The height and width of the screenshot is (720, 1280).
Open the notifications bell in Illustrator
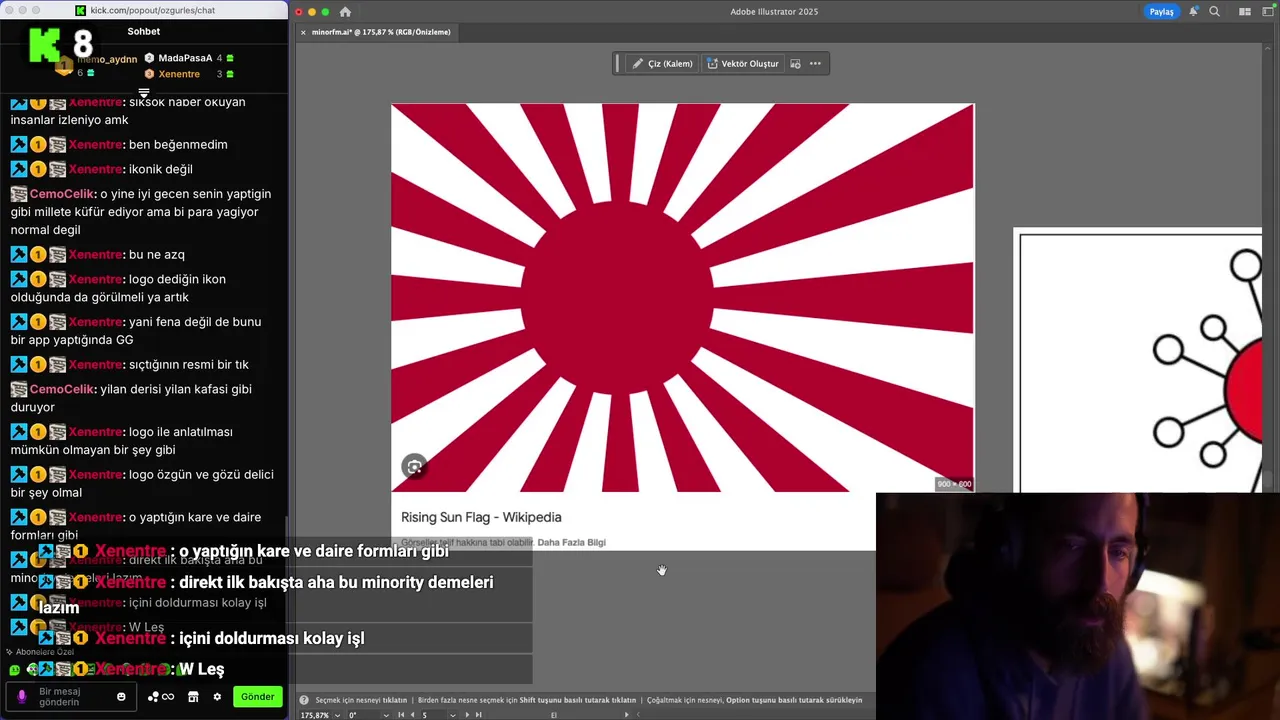1194,12
